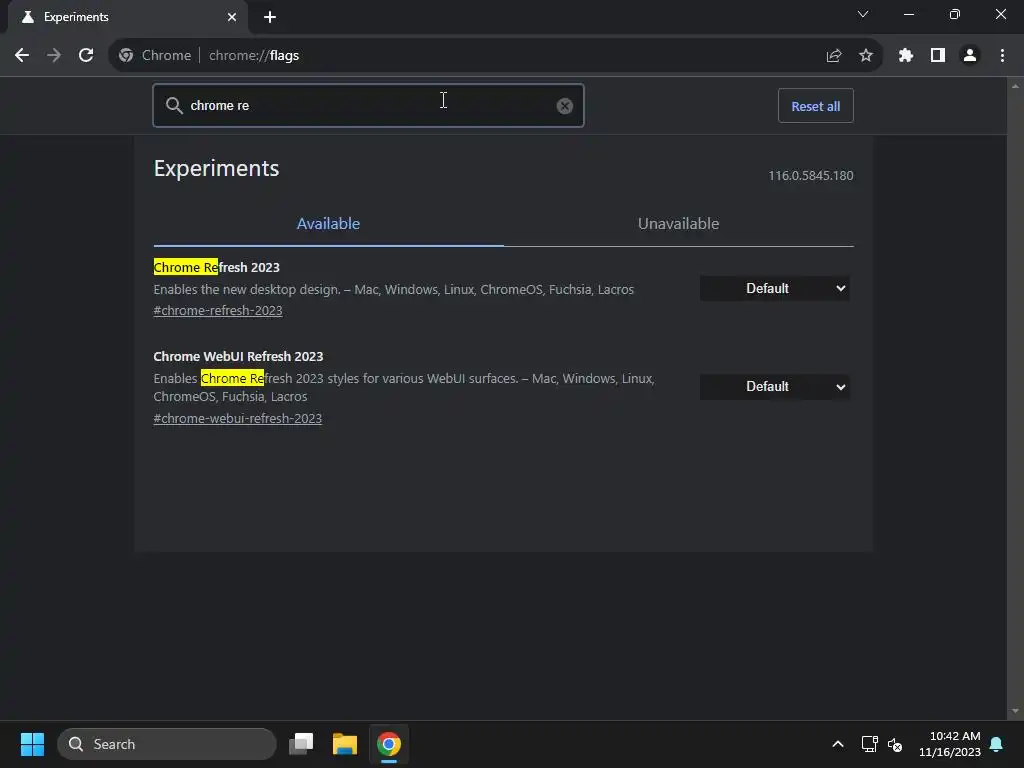
Task: Open network status tray icon
Action: [x=869, y=744]
